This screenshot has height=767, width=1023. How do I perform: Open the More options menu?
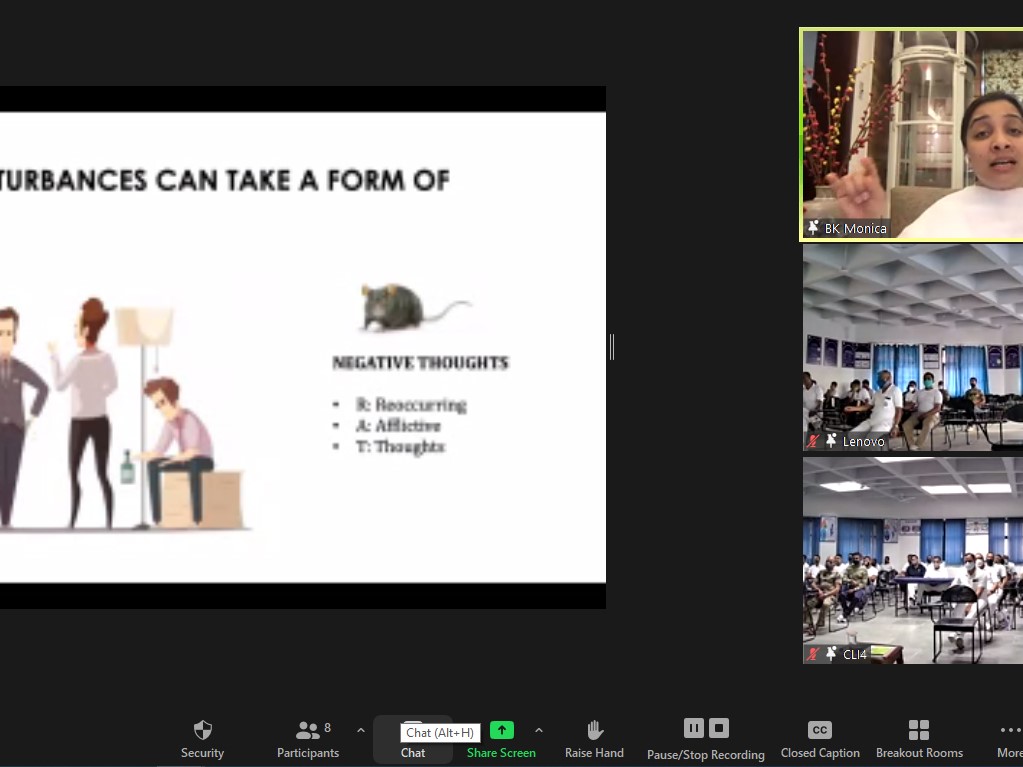pyautogui.click(x=1008, y=738)
